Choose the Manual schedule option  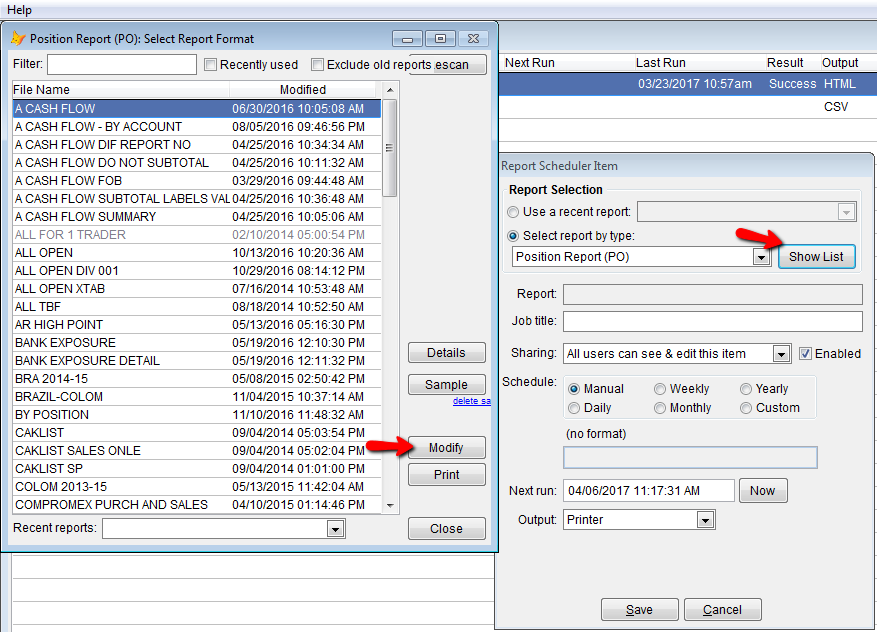coord(574,389)
